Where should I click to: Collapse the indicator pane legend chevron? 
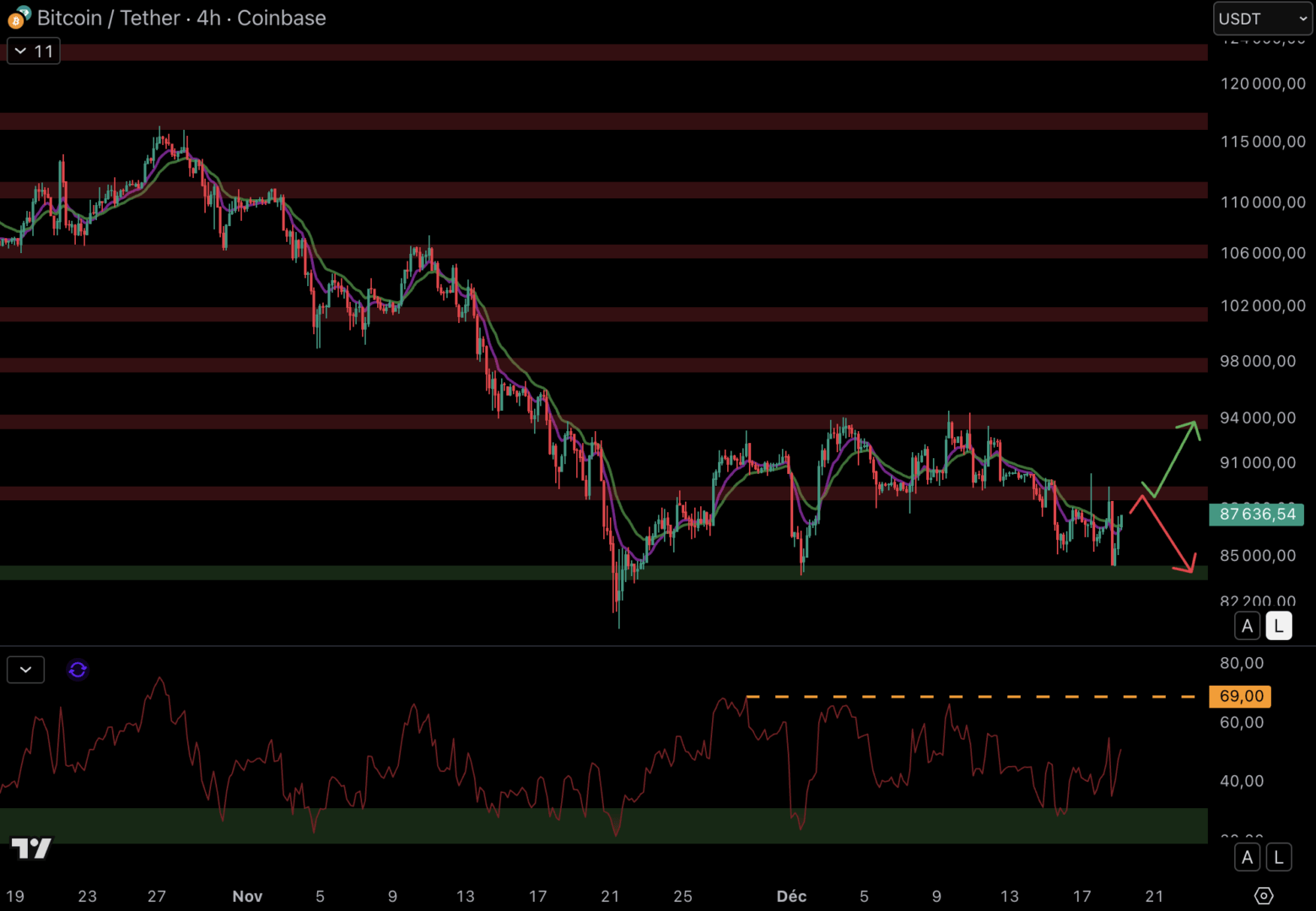point(25,670)
